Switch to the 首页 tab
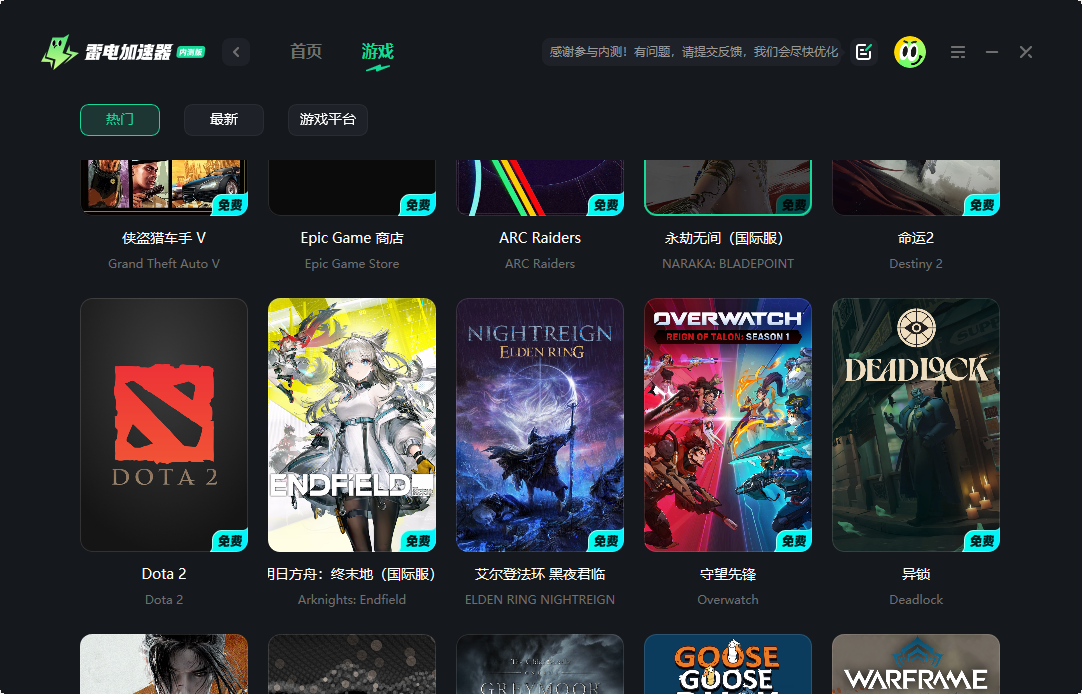This screenshot has width=1082, height=694. pyautogui.click(x=305, y=51)
